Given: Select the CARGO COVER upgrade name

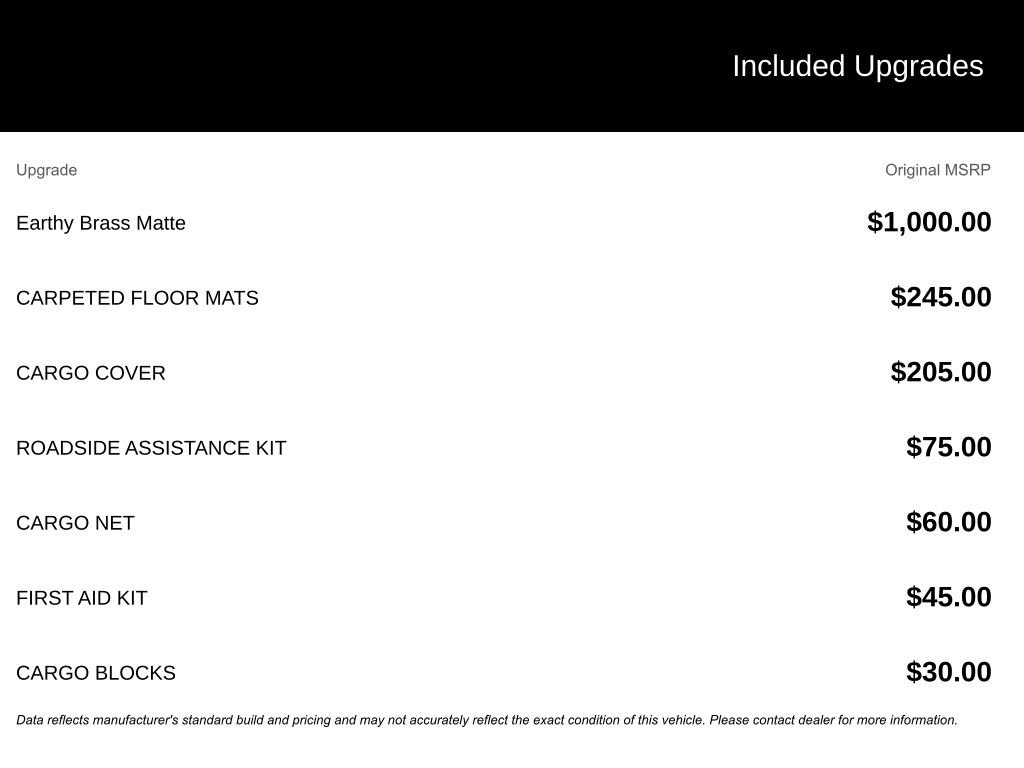Looking at the screenshot, I should tap(91, 373).
